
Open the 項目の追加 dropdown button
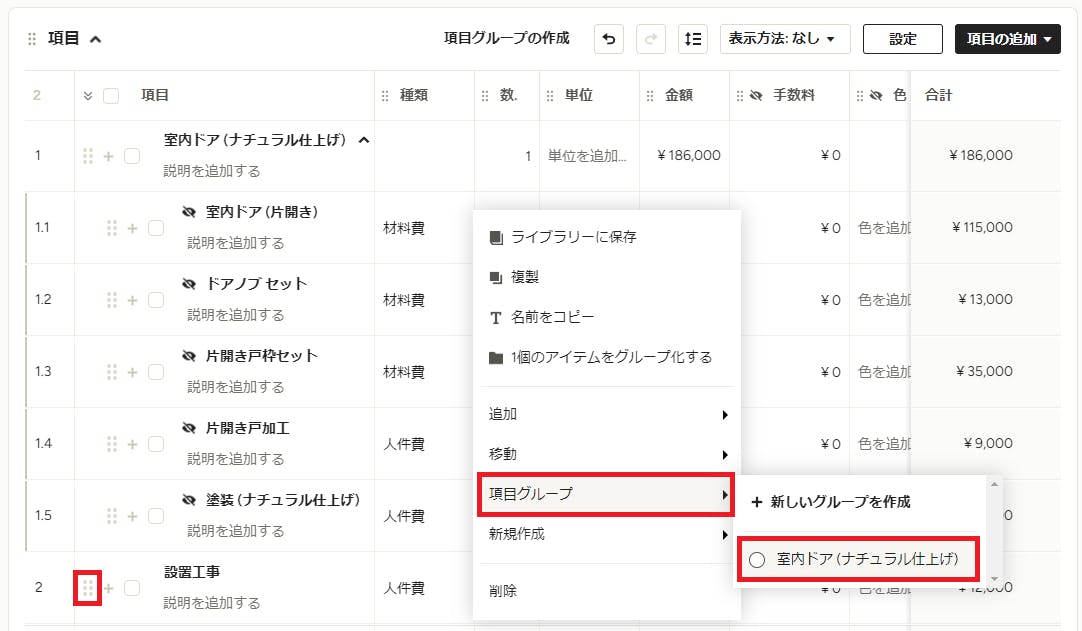[x=1007, y=39]
